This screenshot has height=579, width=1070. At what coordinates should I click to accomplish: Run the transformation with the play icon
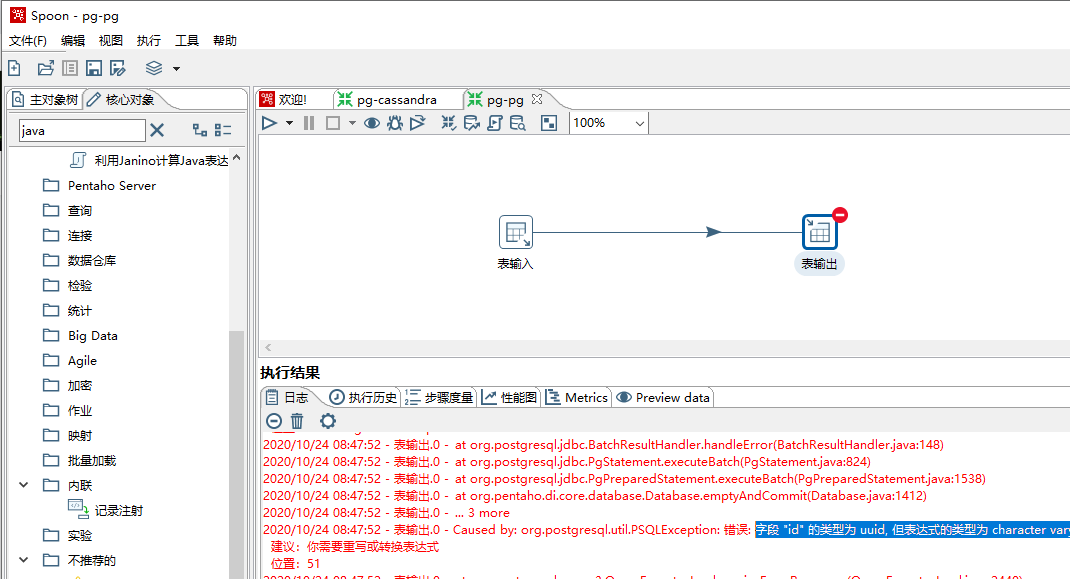(268, 122)
